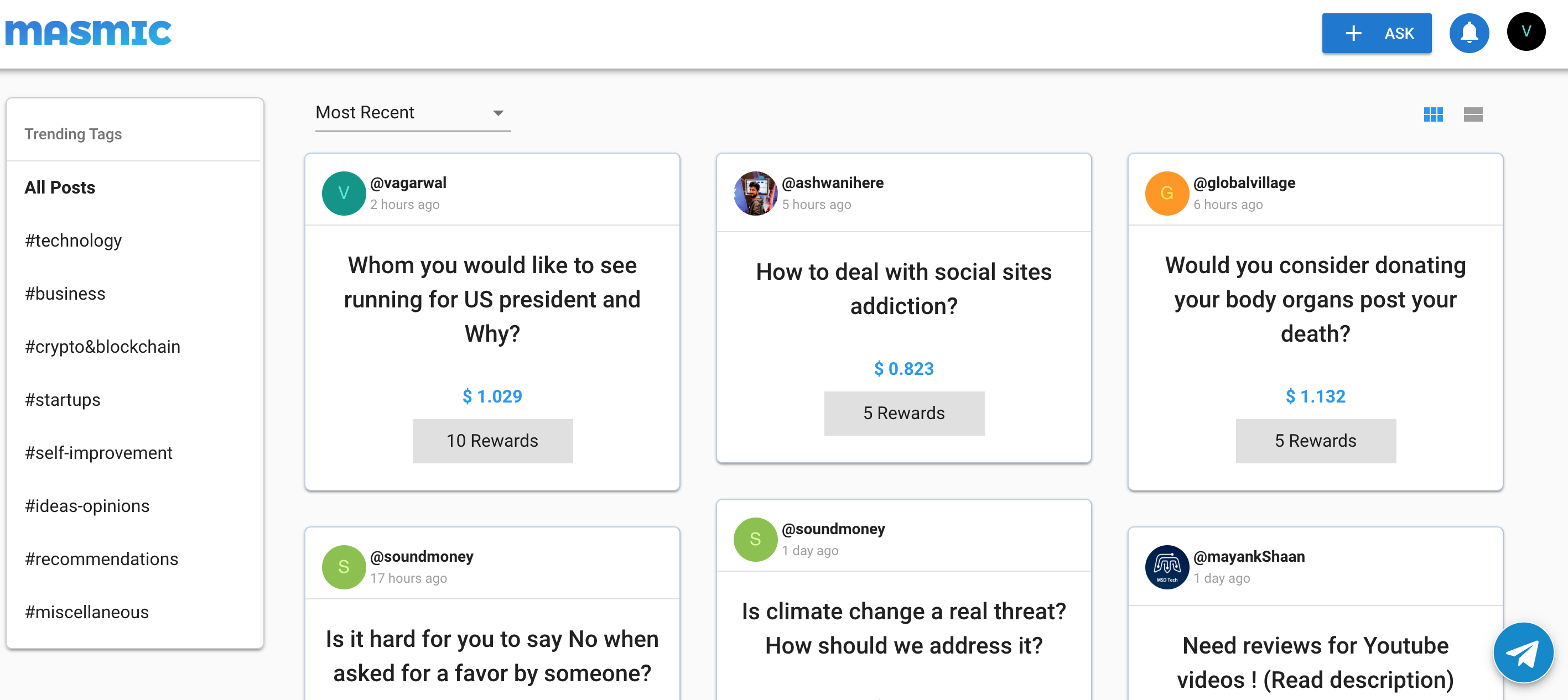
Task: Open @globalvillage's orange avatar
Action: (1166, 194)
